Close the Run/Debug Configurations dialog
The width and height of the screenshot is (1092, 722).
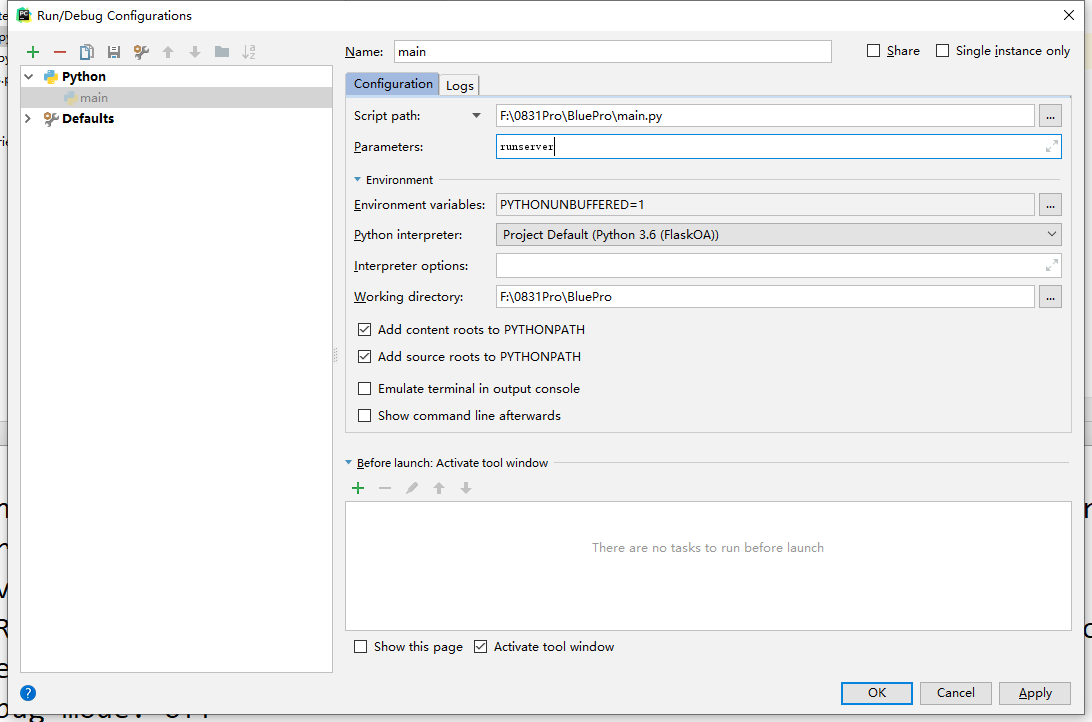[x=1069, y=15]
